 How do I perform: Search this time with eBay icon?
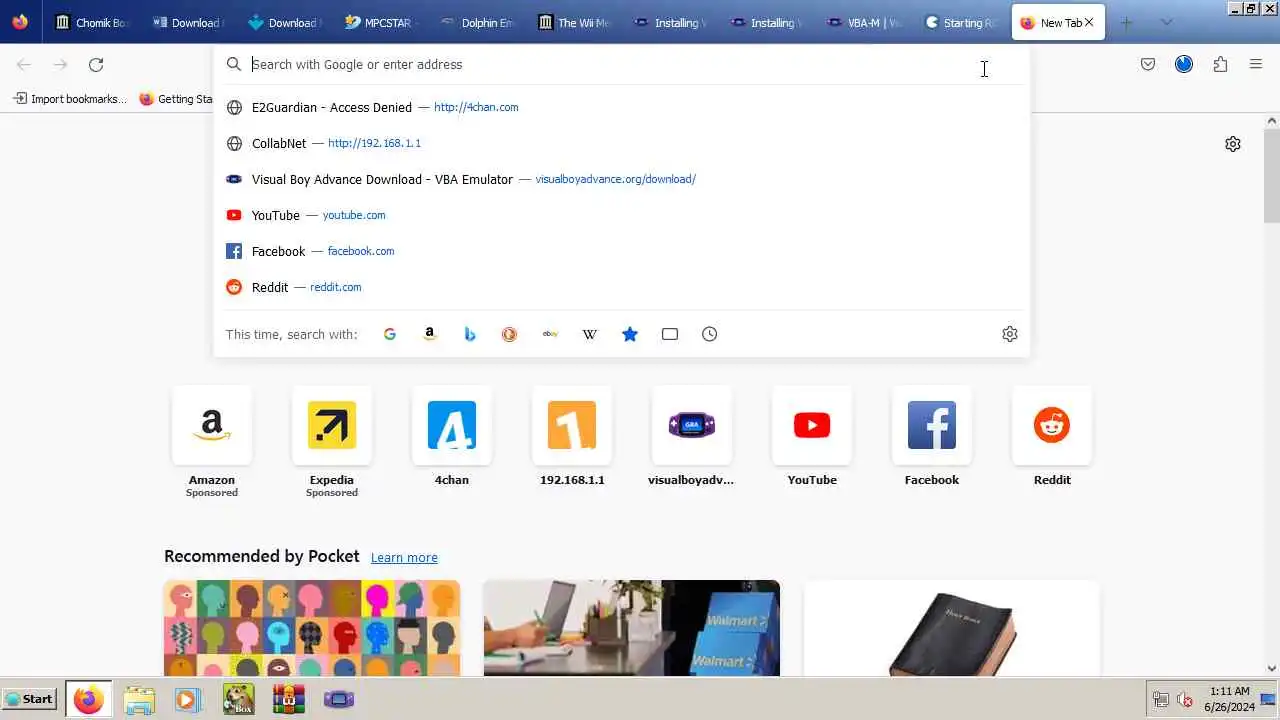[x=550, y=334]
